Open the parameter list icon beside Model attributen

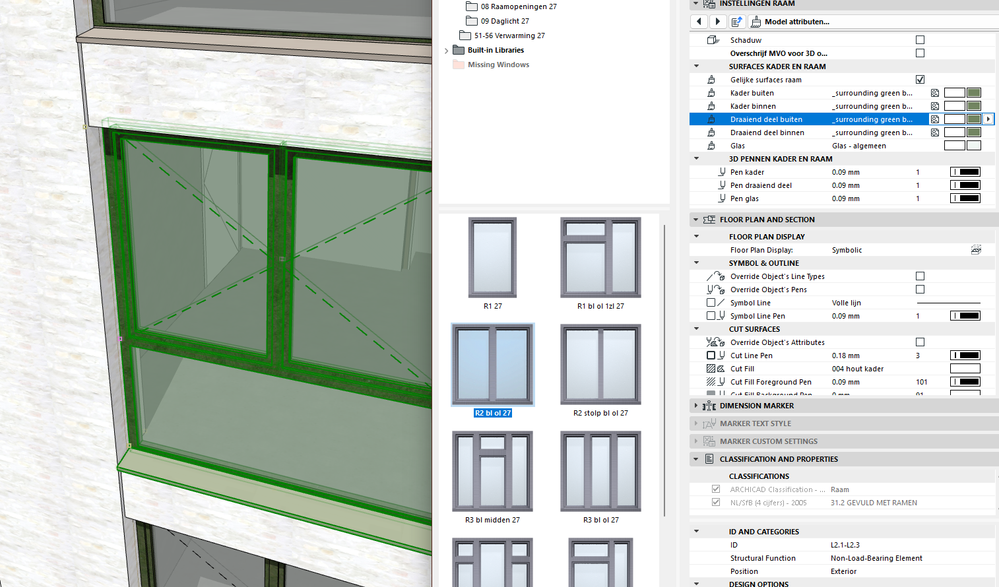coord(737,22)
